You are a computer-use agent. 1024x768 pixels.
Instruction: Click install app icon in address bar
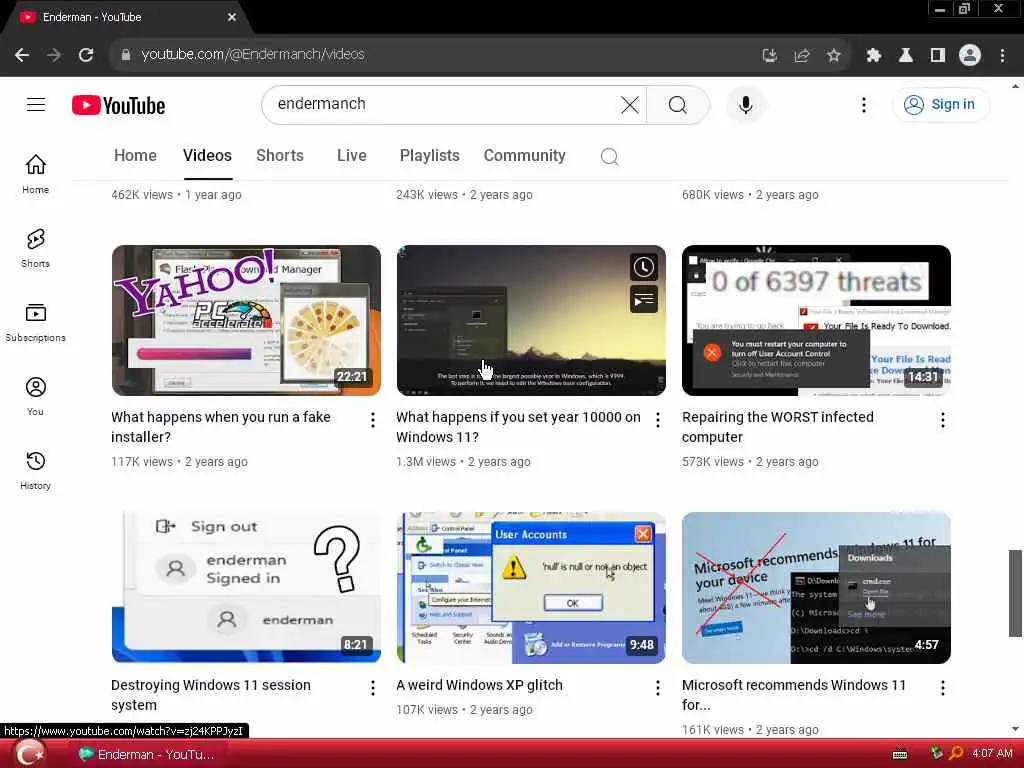pos(769,56)
